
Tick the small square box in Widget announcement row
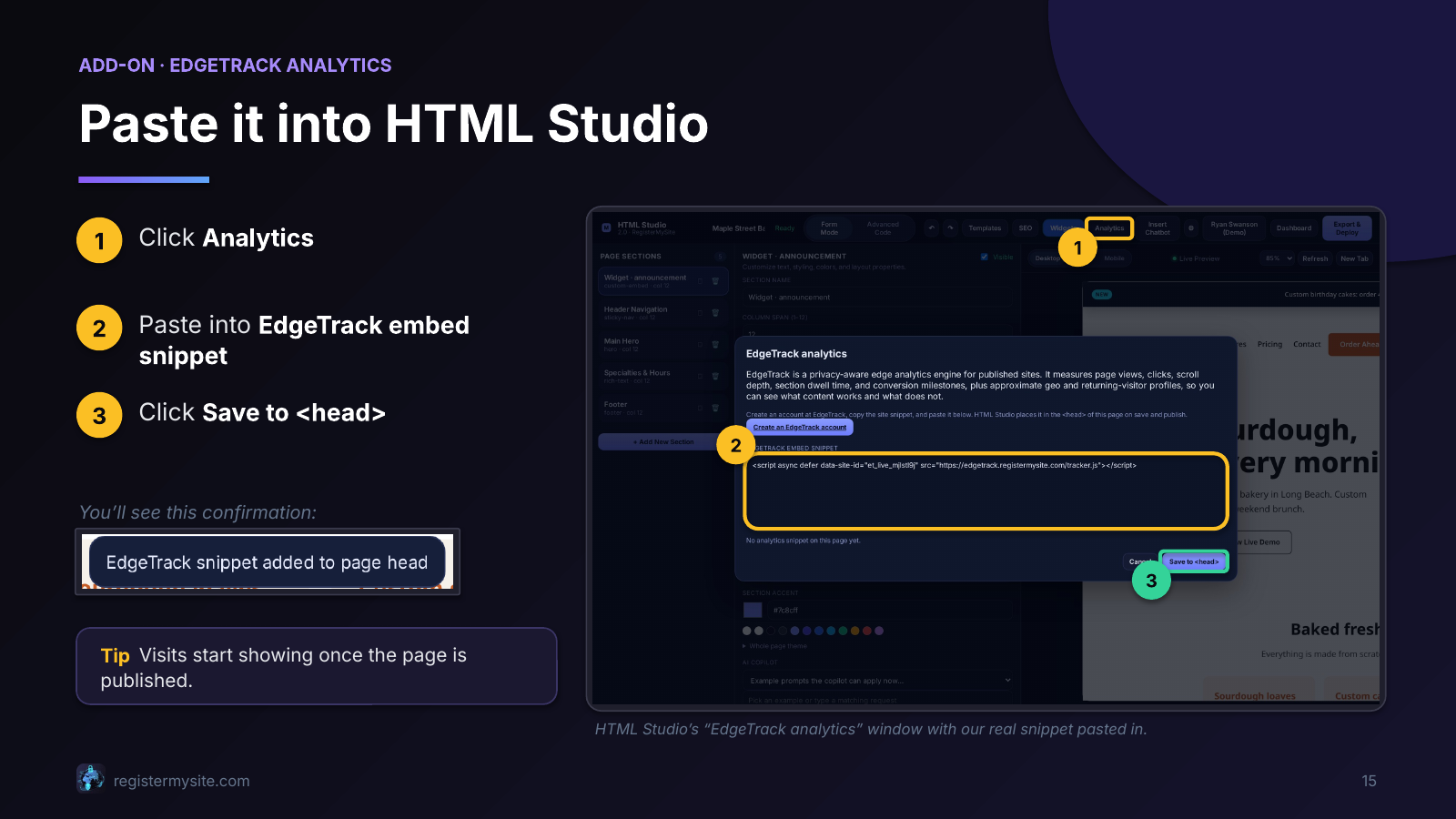[x=700, y=281]
